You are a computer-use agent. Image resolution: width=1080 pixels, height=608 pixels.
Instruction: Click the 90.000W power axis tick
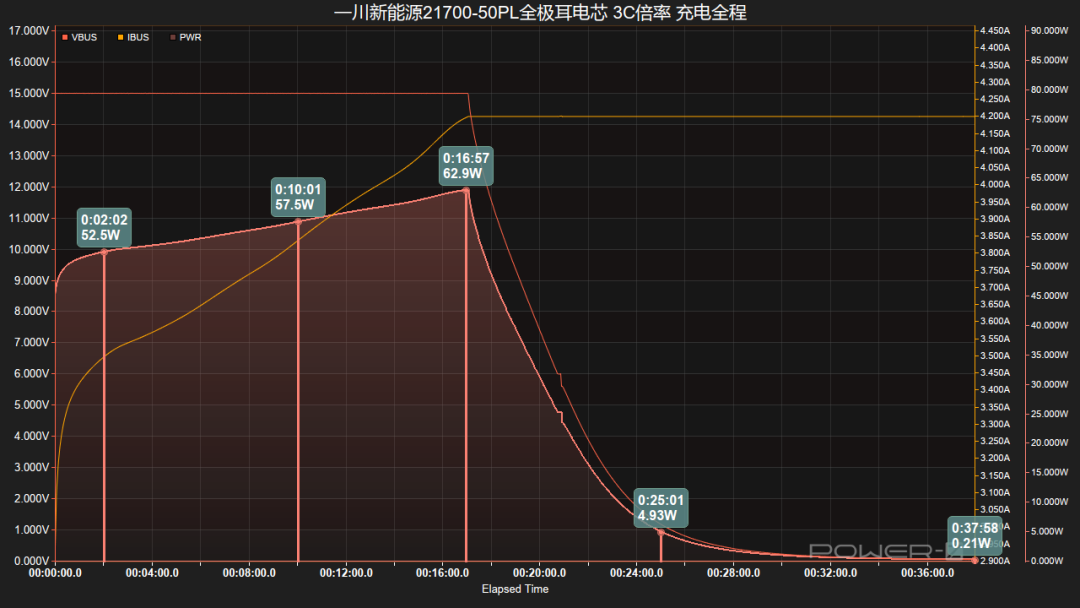[x=1050, y=30]
